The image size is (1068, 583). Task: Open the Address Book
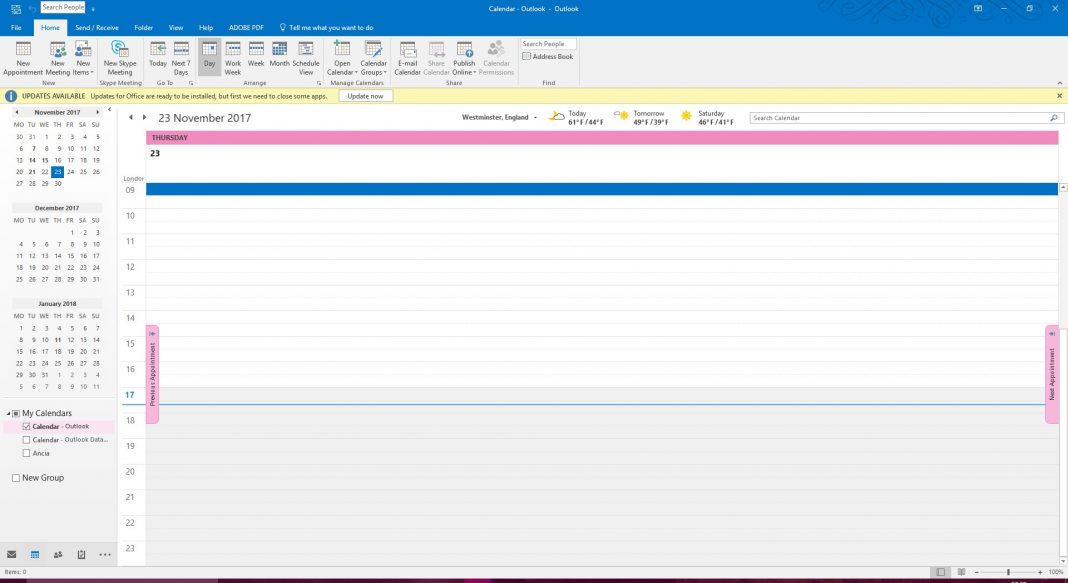click(x=548, y=57)
